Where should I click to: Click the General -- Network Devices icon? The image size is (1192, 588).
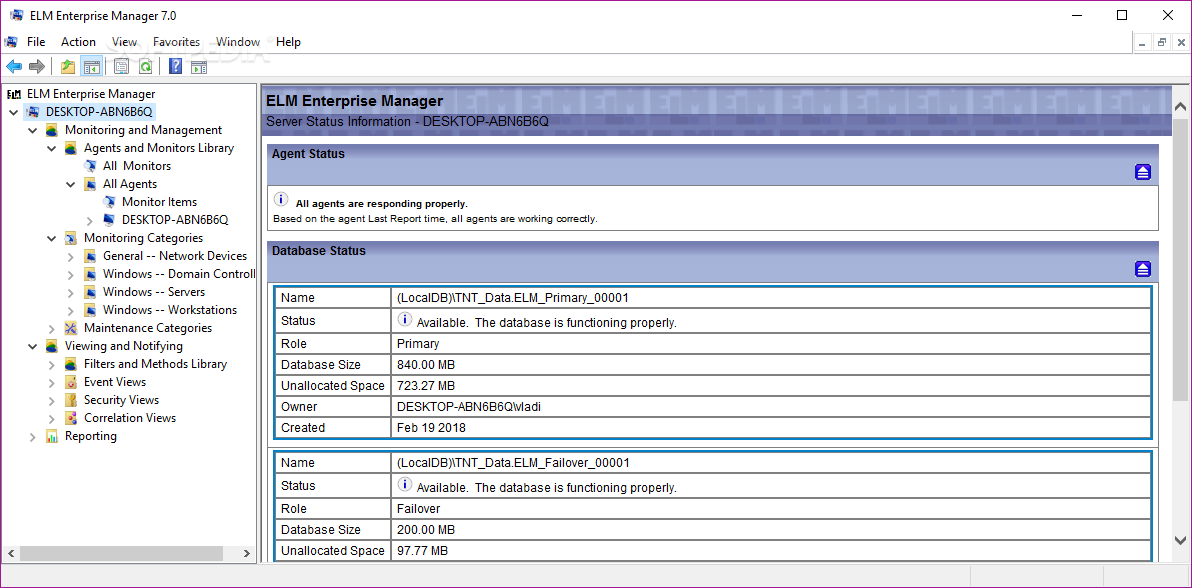(90, 256)
